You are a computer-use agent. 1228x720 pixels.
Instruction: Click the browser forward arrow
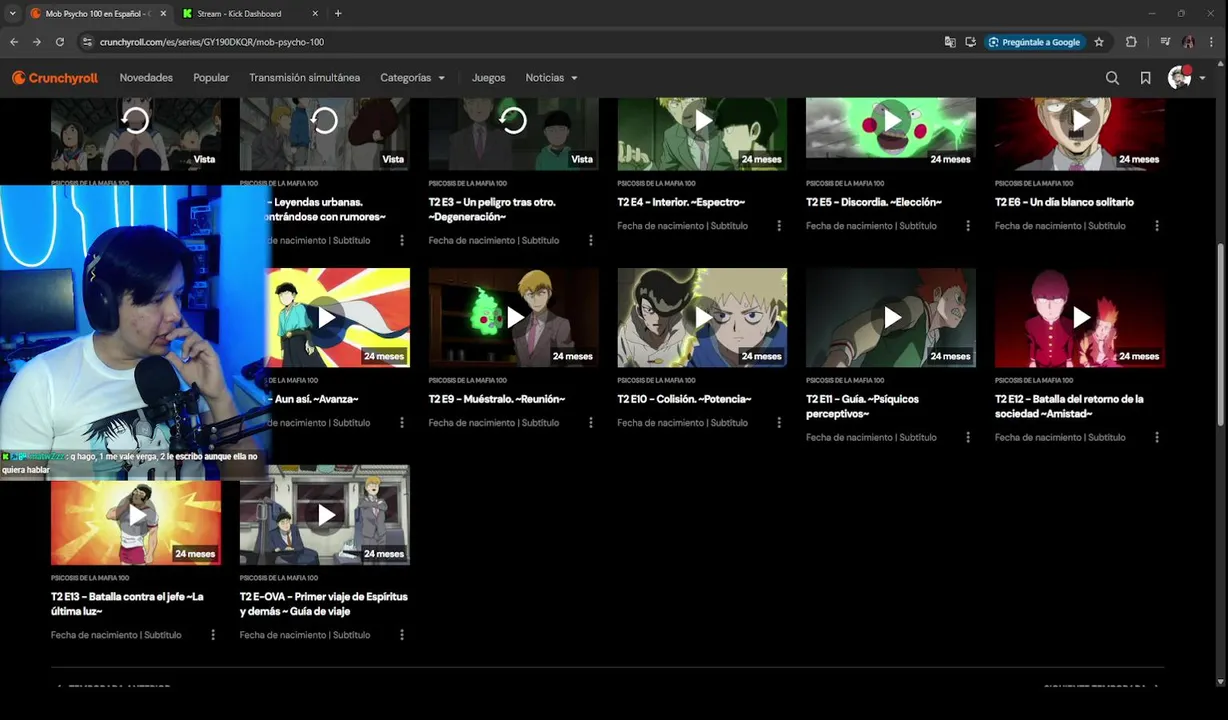point(37,42)
